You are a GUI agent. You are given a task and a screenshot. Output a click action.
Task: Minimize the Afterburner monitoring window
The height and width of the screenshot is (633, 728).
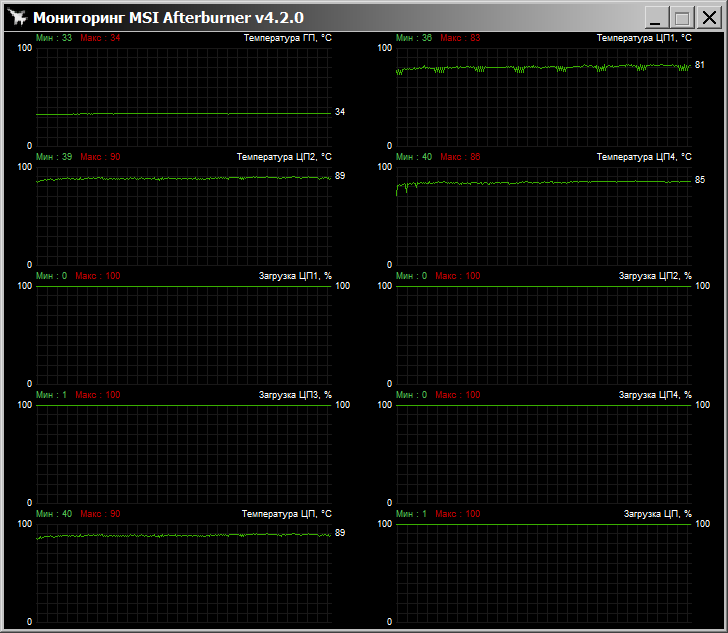coord(656,18)
